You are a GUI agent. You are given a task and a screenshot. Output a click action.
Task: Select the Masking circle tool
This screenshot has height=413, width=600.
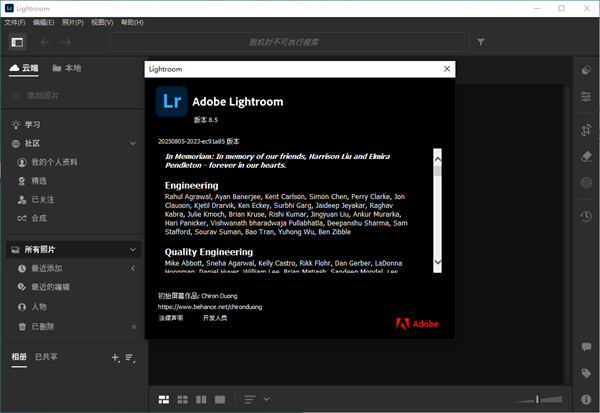(x=586, y=183)
